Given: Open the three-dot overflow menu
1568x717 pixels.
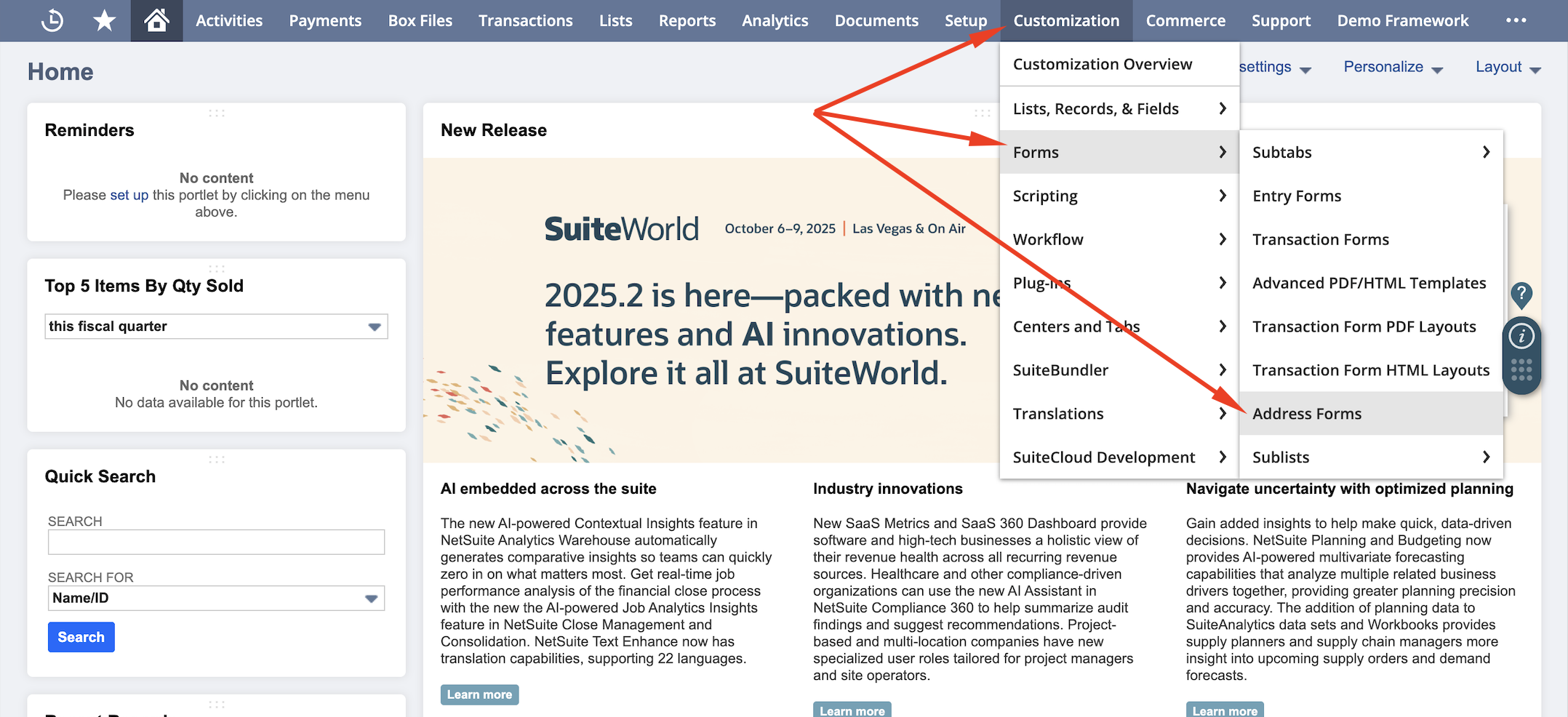Looking at the screenshot, I should pyautogui.click(x=1516, y=20).
